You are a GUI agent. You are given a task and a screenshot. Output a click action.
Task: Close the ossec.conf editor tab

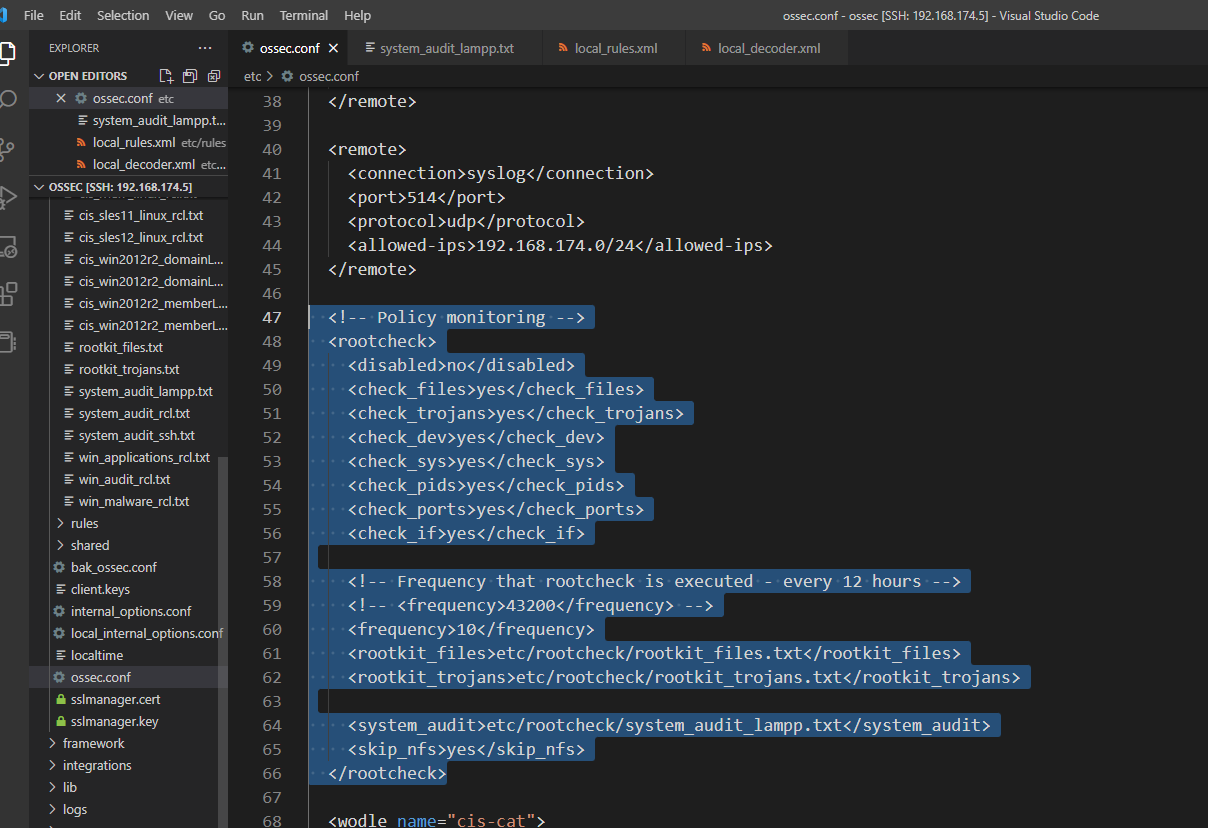tap(333, 48)
